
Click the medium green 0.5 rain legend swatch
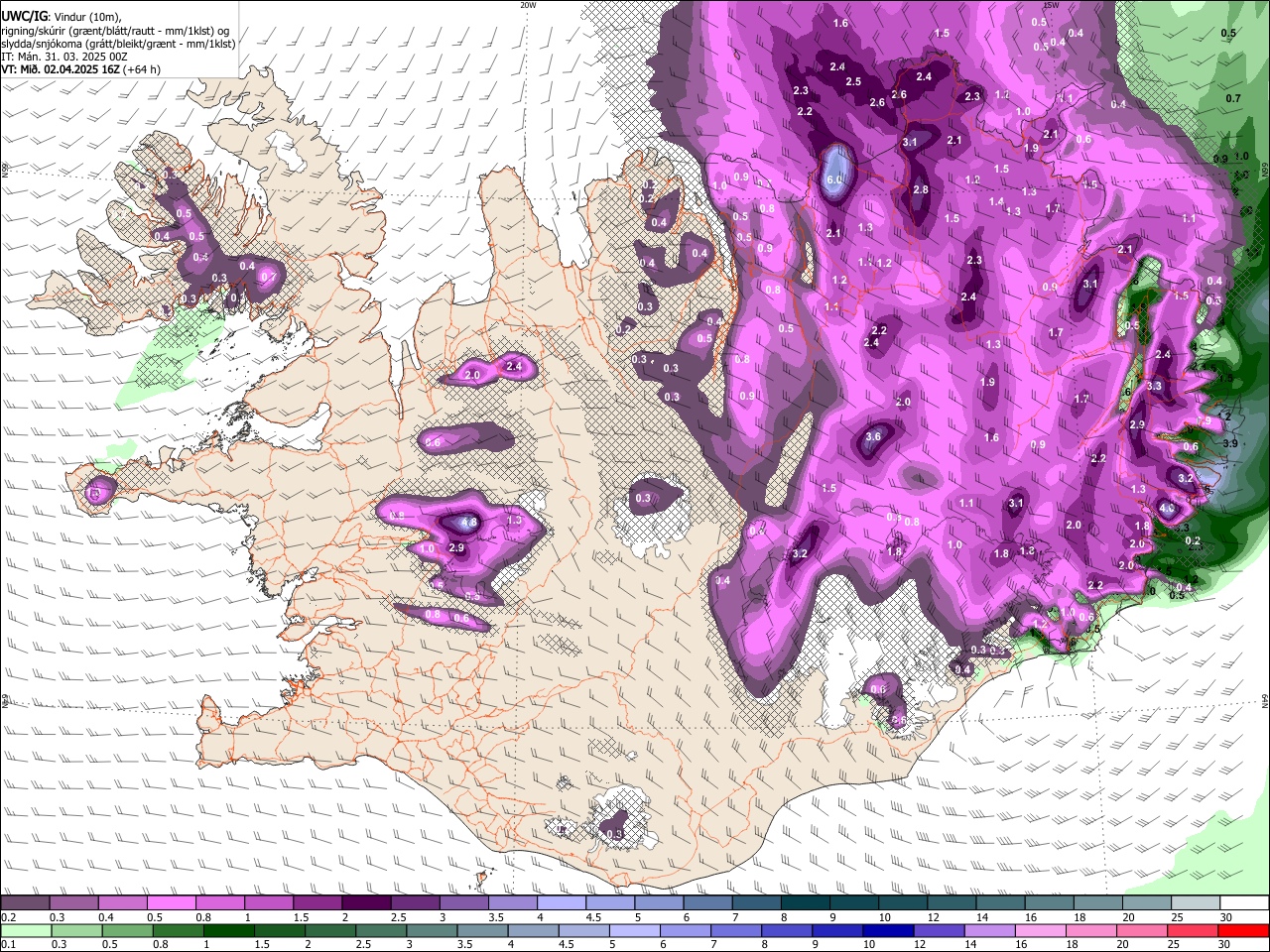point(127,931)
